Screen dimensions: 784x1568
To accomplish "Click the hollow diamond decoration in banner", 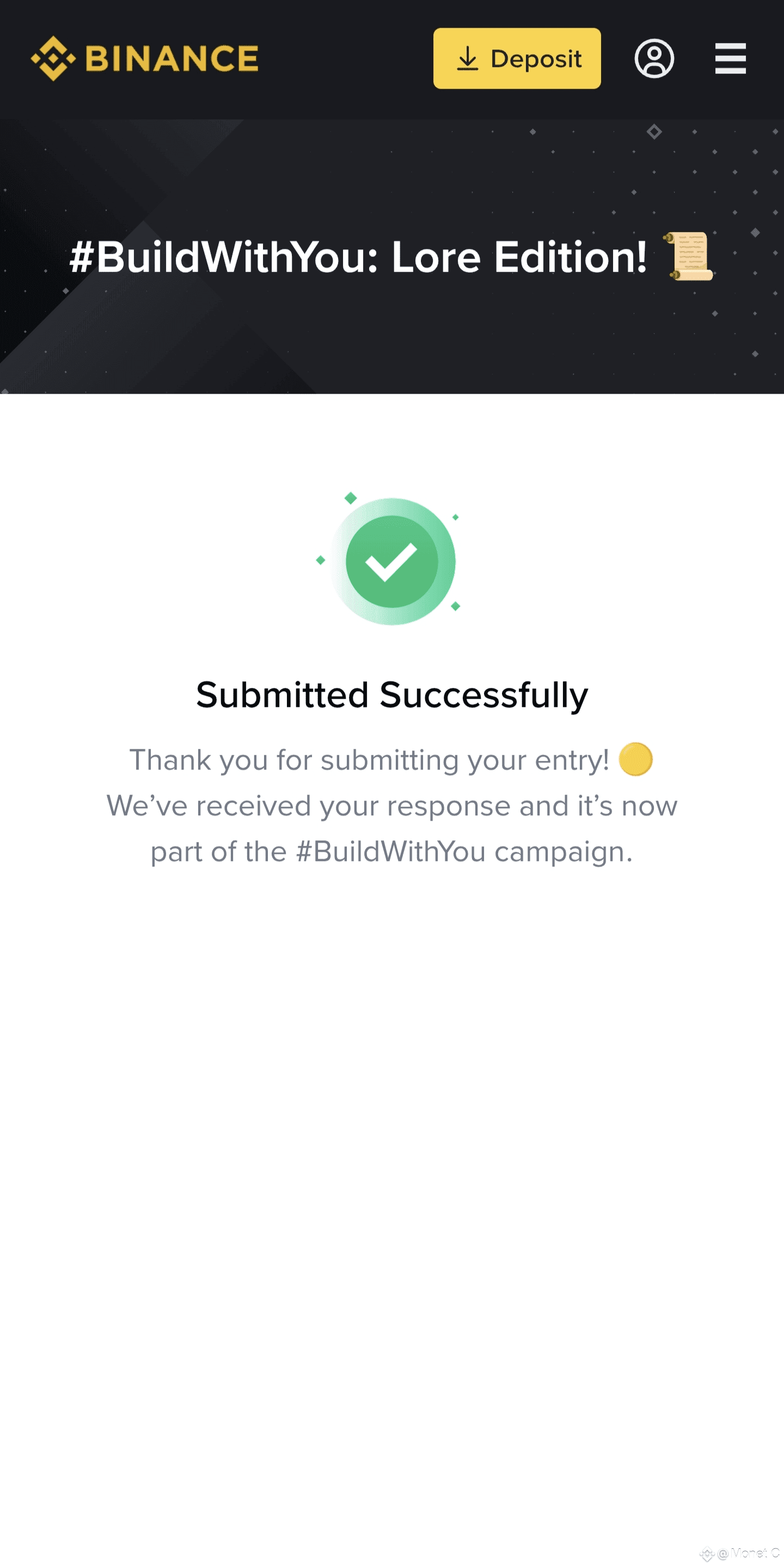I will (x=654, y=131).
